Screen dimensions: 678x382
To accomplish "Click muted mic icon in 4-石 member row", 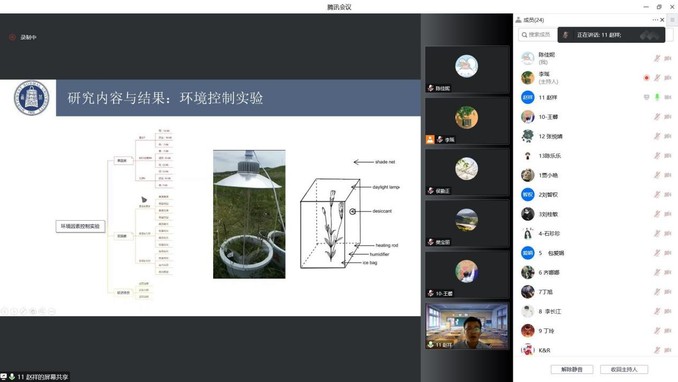I will 657,234.
